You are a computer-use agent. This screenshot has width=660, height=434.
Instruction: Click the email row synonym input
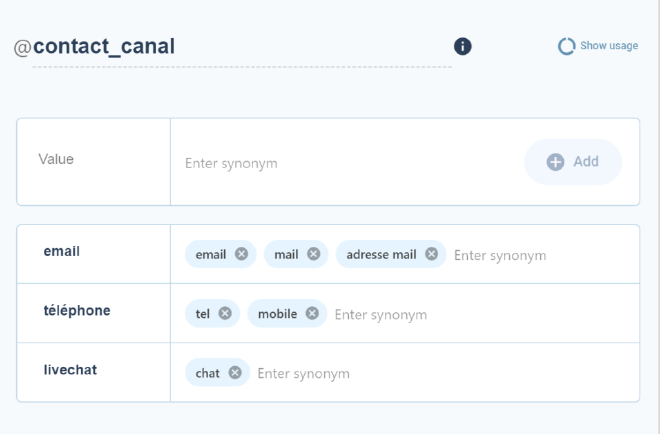click(x=543, y=255)
